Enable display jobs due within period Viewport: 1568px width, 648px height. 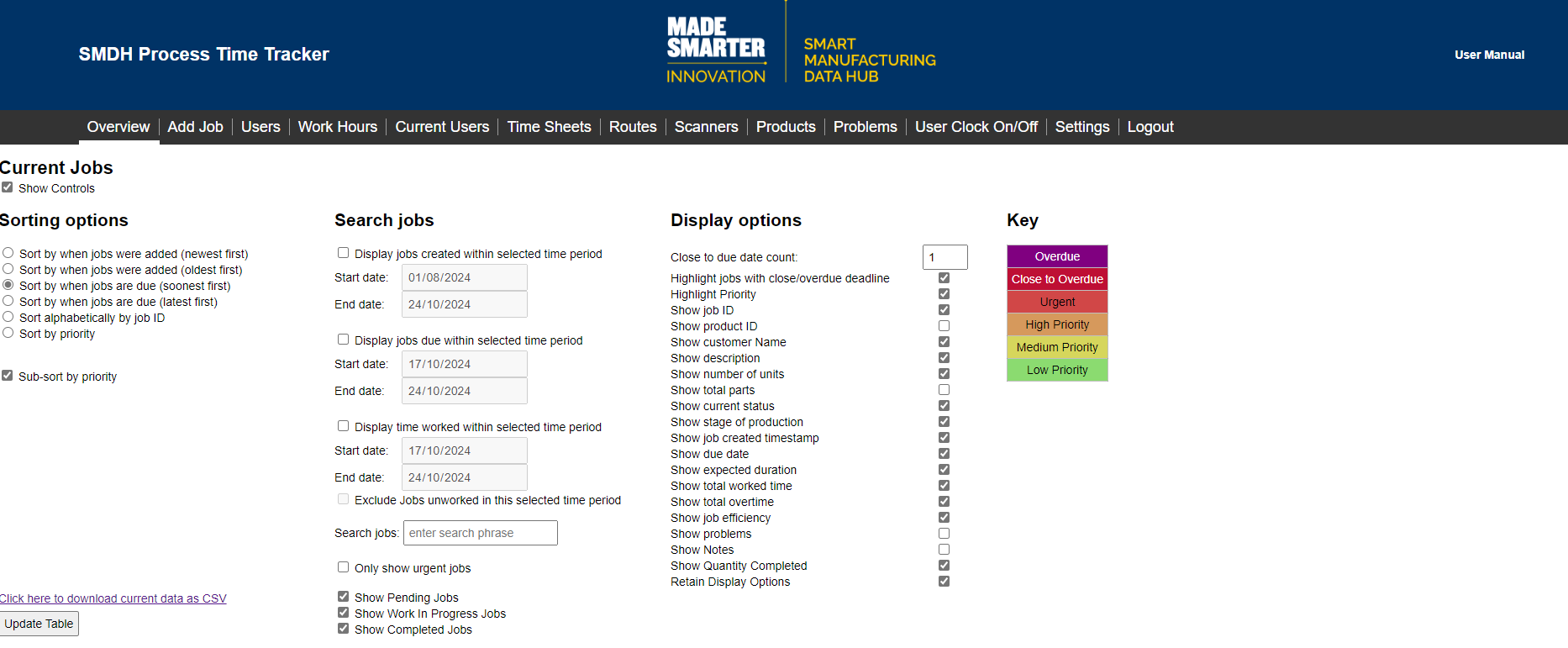(343, 340)
